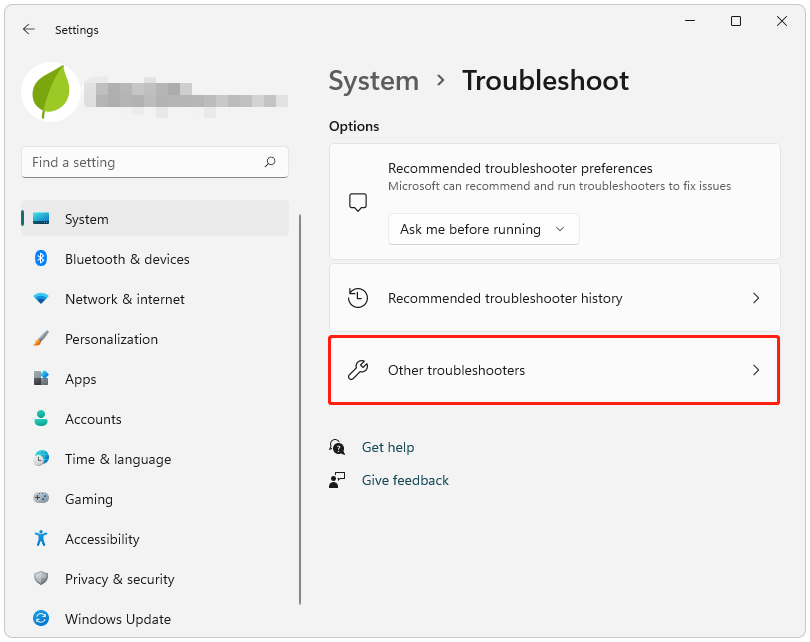Viewport: 810px width, 642px height.
Task: Open Accessibility settings
Action: tap(154, 539)
